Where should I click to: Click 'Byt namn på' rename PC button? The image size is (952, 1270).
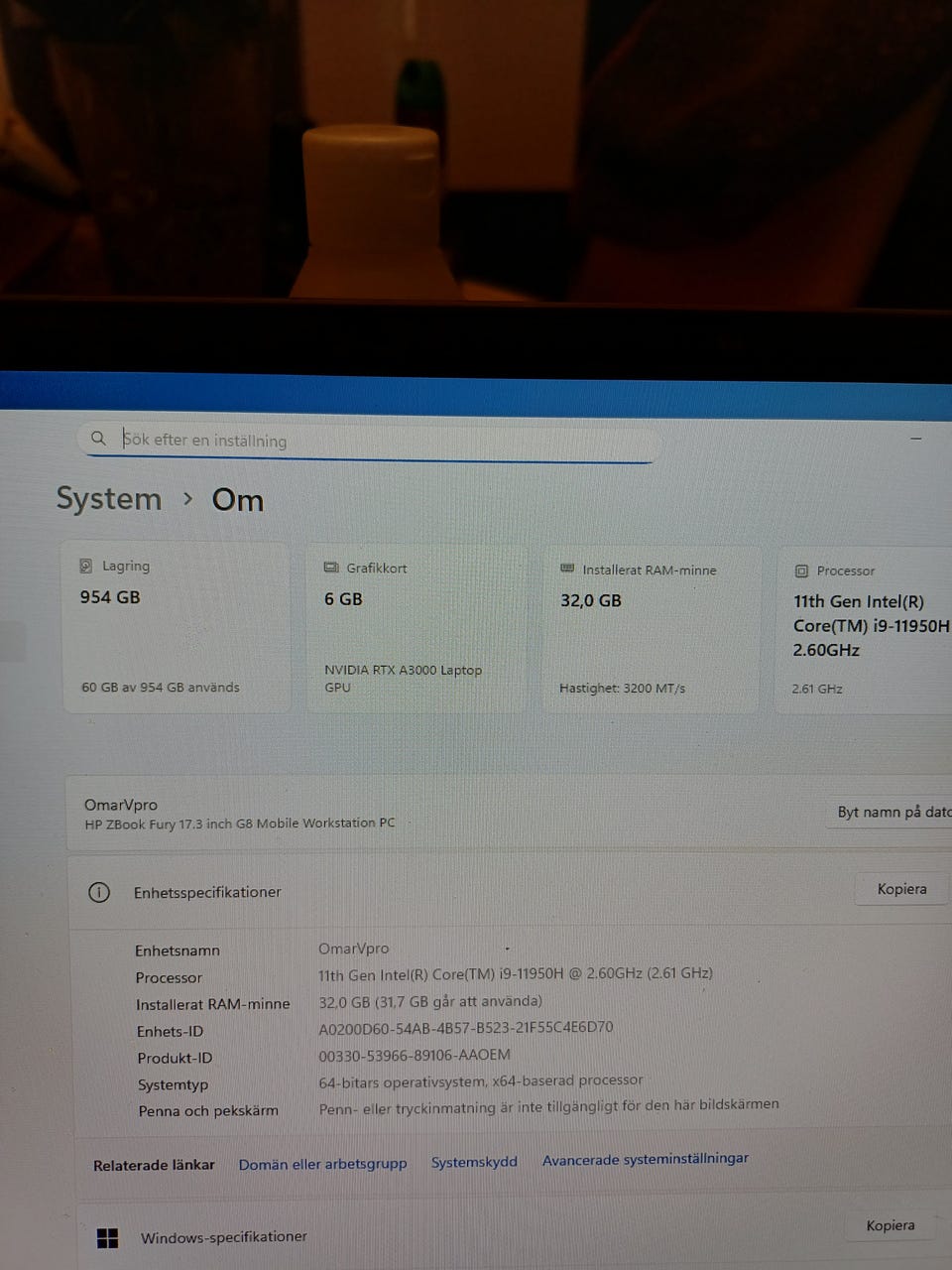(x=891, y=812)
